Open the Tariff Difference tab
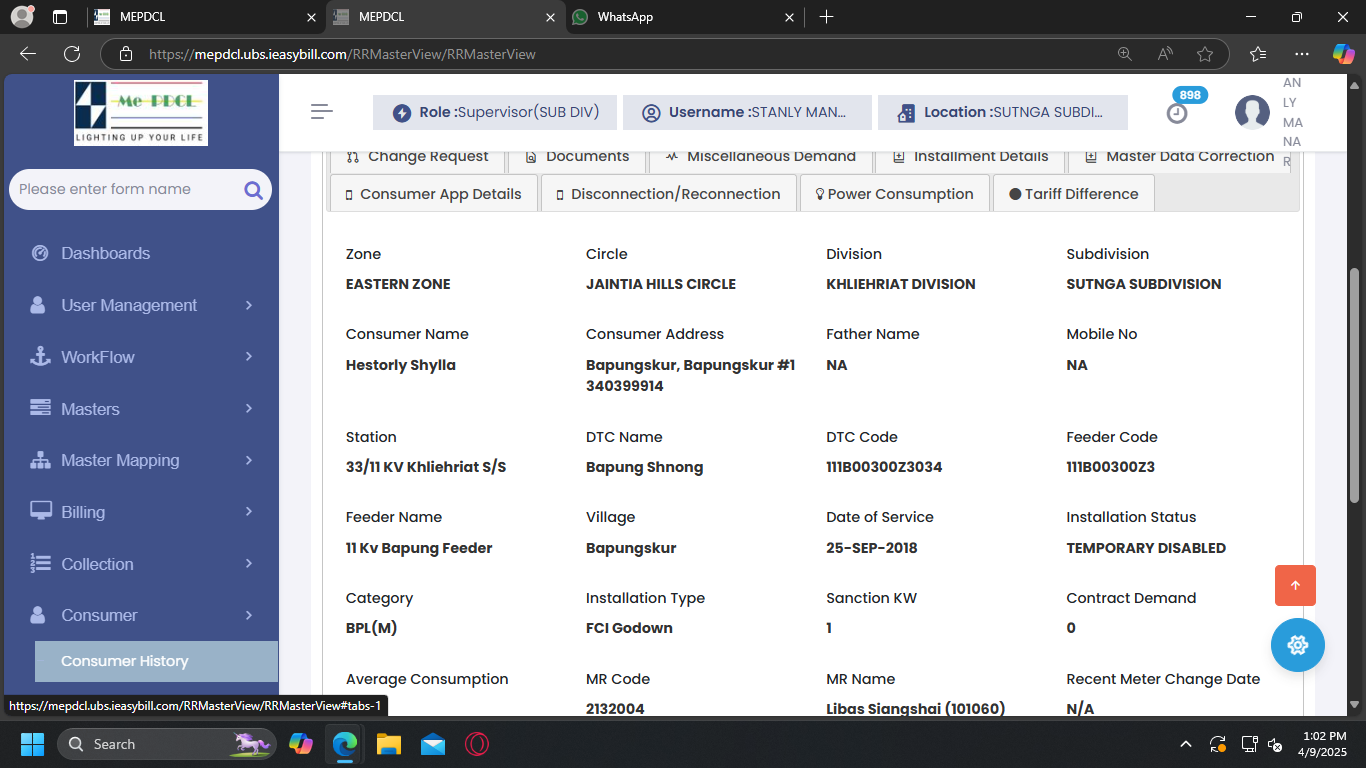1366x768 pixels. click(1073, 194)
